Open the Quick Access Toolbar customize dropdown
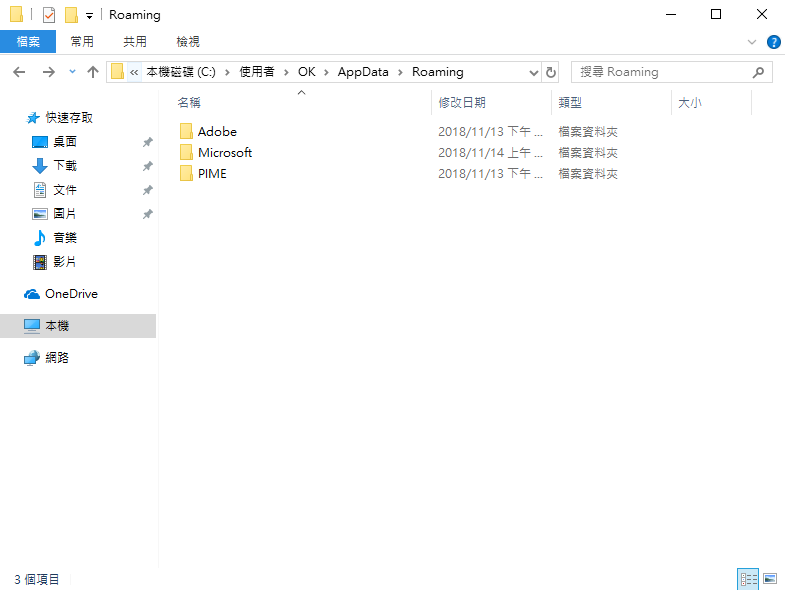Screen dimensions: 785x590 coord(89,16)
